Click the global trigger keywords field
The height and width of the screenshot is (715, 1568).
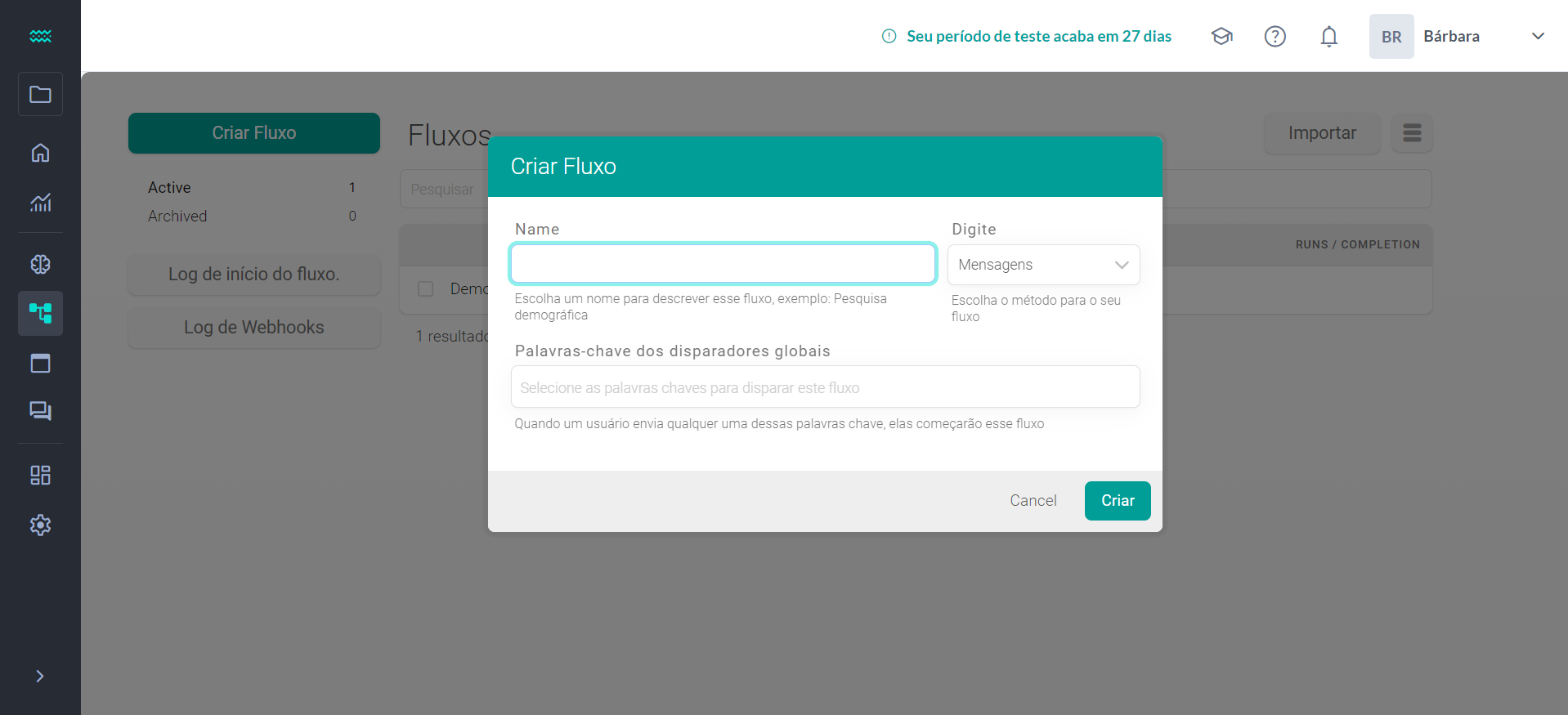coord(825,387)
